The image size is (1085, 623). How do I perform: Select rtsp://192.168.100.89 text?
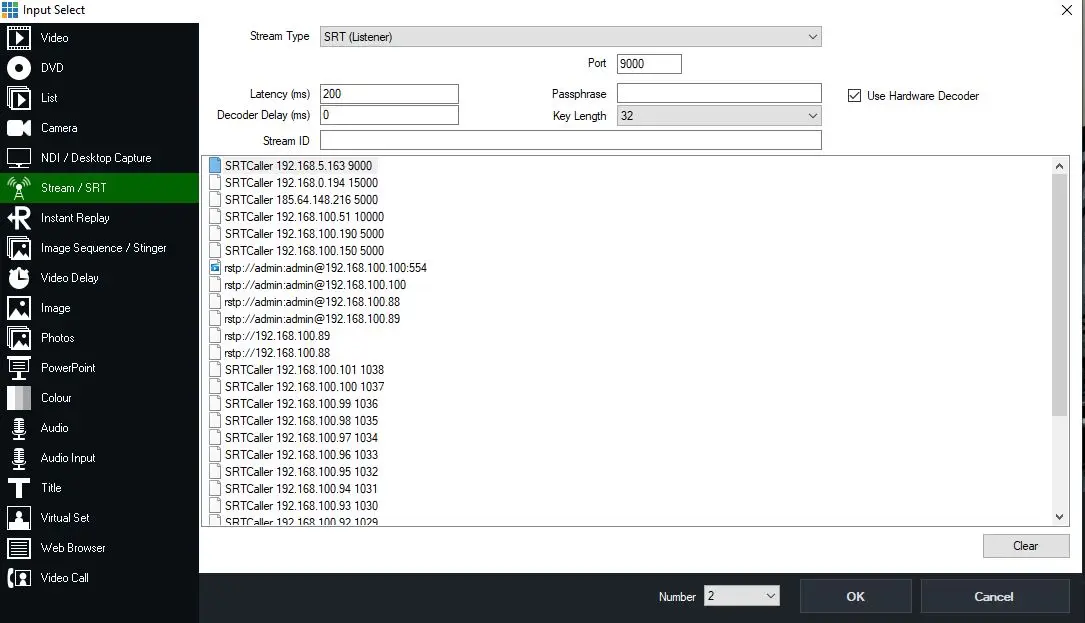277,336
